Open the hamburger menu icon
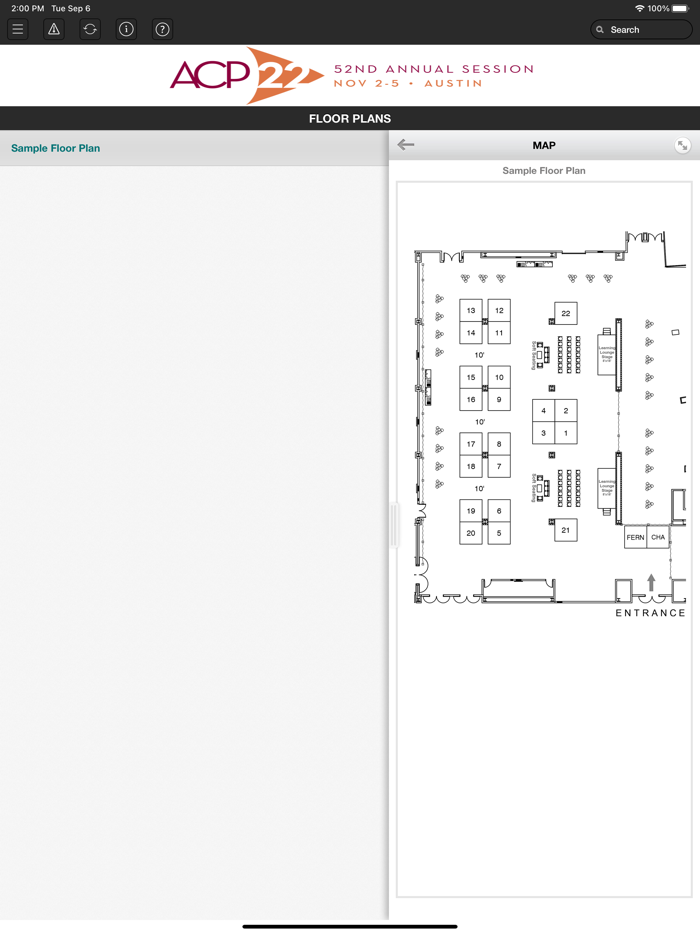 pyautogui.click(x=18, y=29)
